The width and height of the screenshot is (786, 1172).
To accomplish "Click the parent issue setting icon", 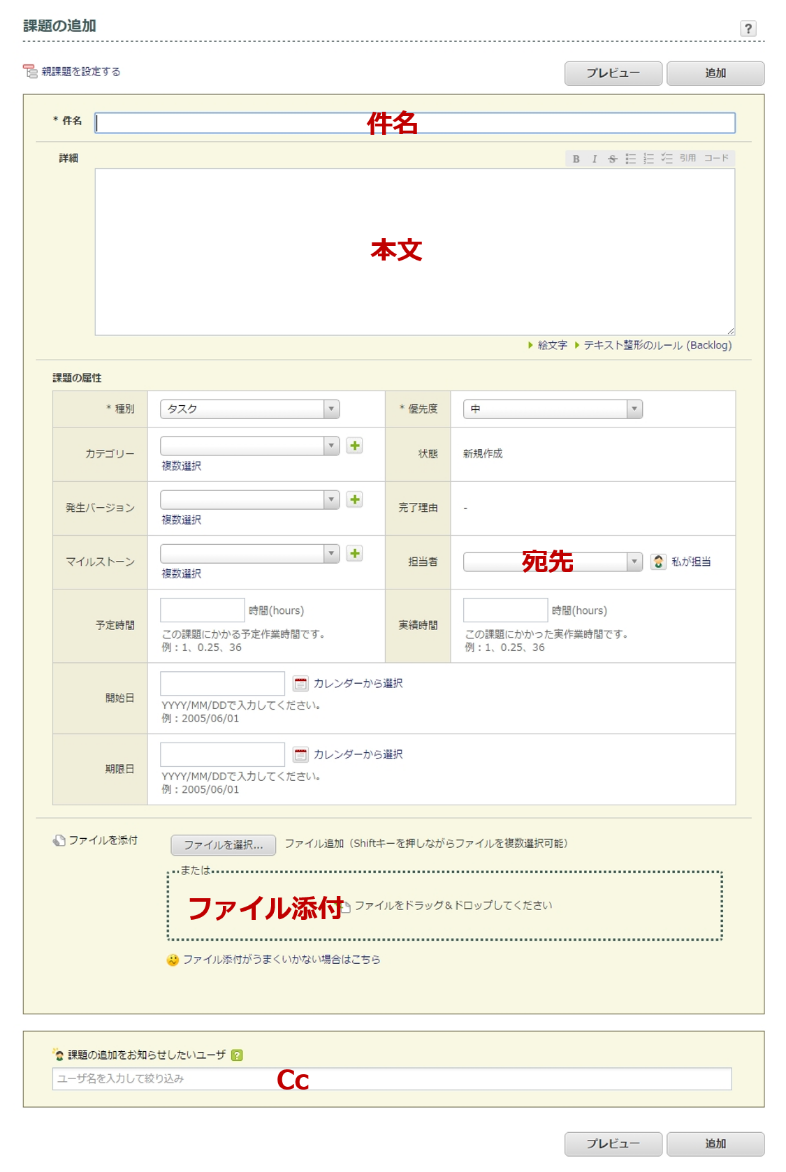I will point(30,72).
